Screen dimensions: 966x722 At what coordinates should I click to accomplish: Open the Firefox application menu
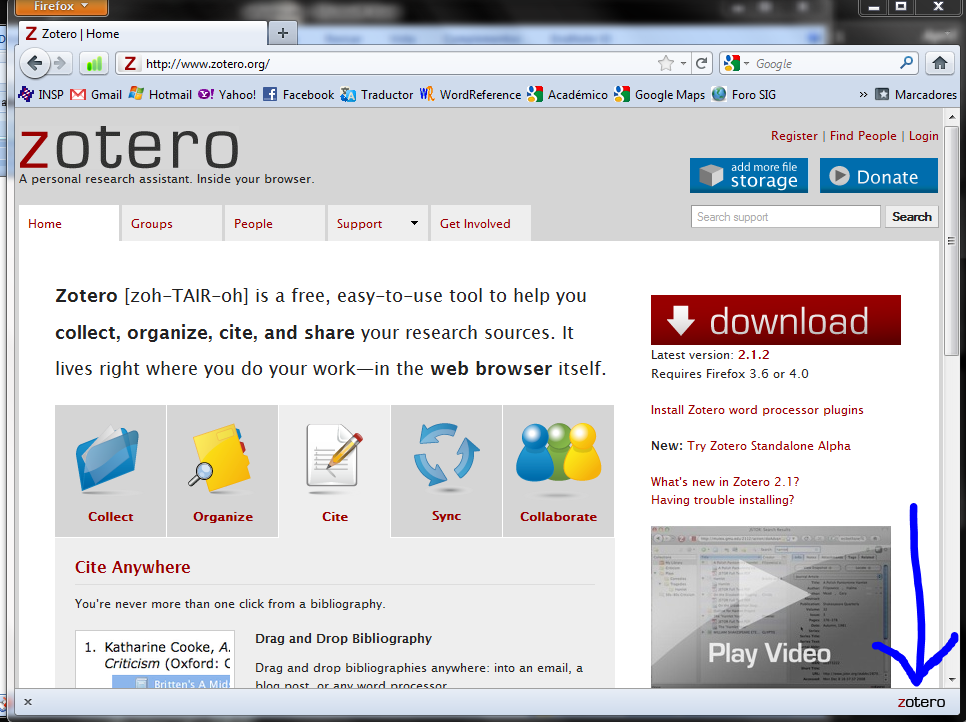pos(60,7)
